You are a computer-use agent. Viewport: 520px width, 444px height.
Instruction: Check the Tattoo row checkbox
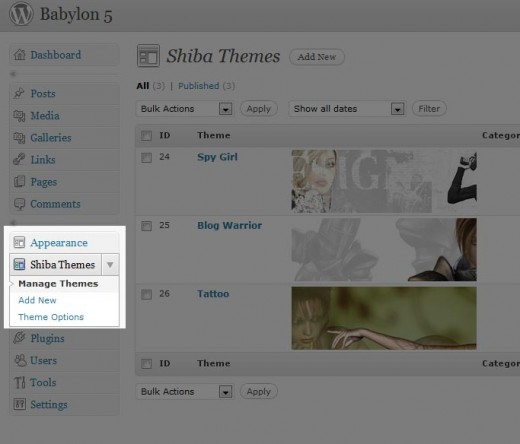[146, 295]
